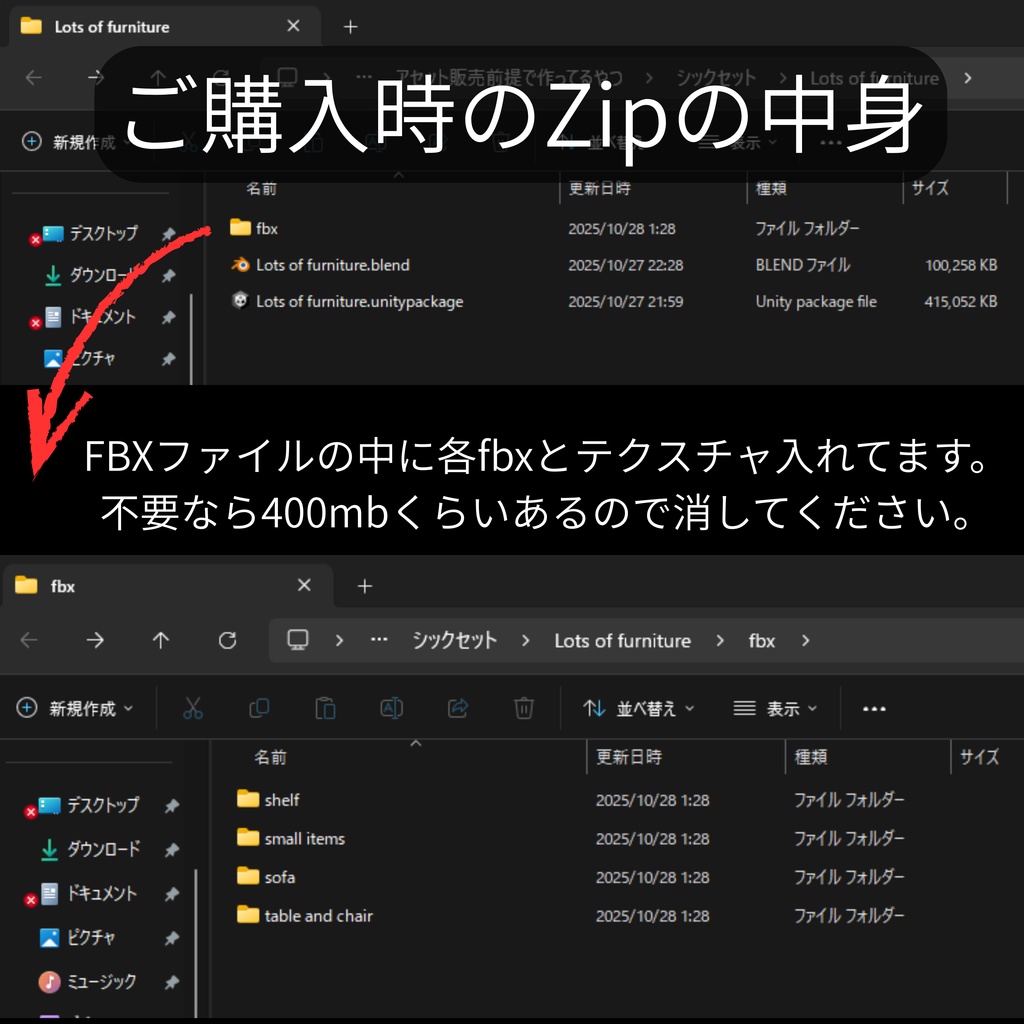Click シックセット breadcrumb in fbx window

point(455,640)
